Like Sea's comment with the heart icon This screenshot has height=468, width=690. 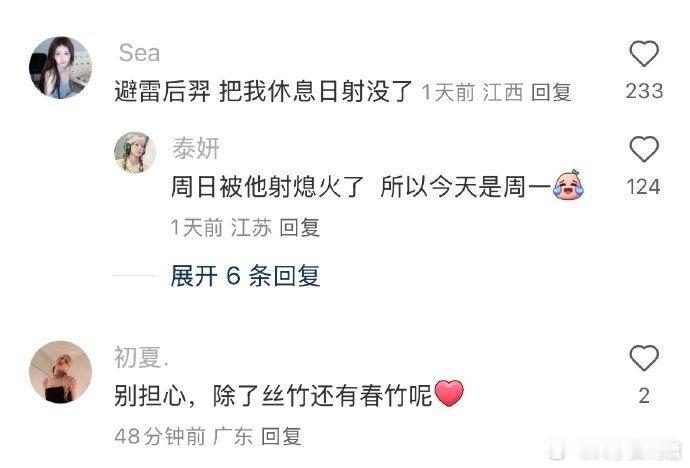pyautogui.click(x=644, y=54)
